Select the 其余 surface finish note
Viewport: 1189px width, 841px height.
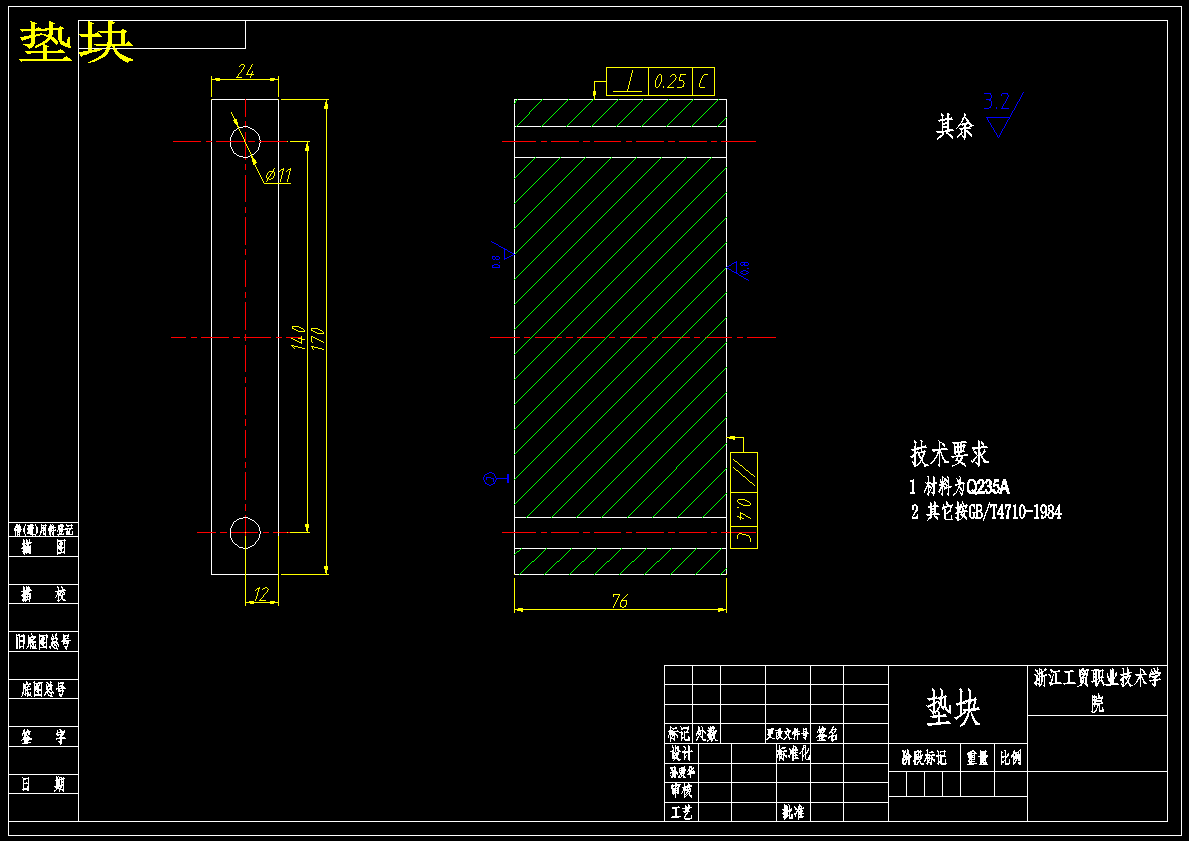954,127
